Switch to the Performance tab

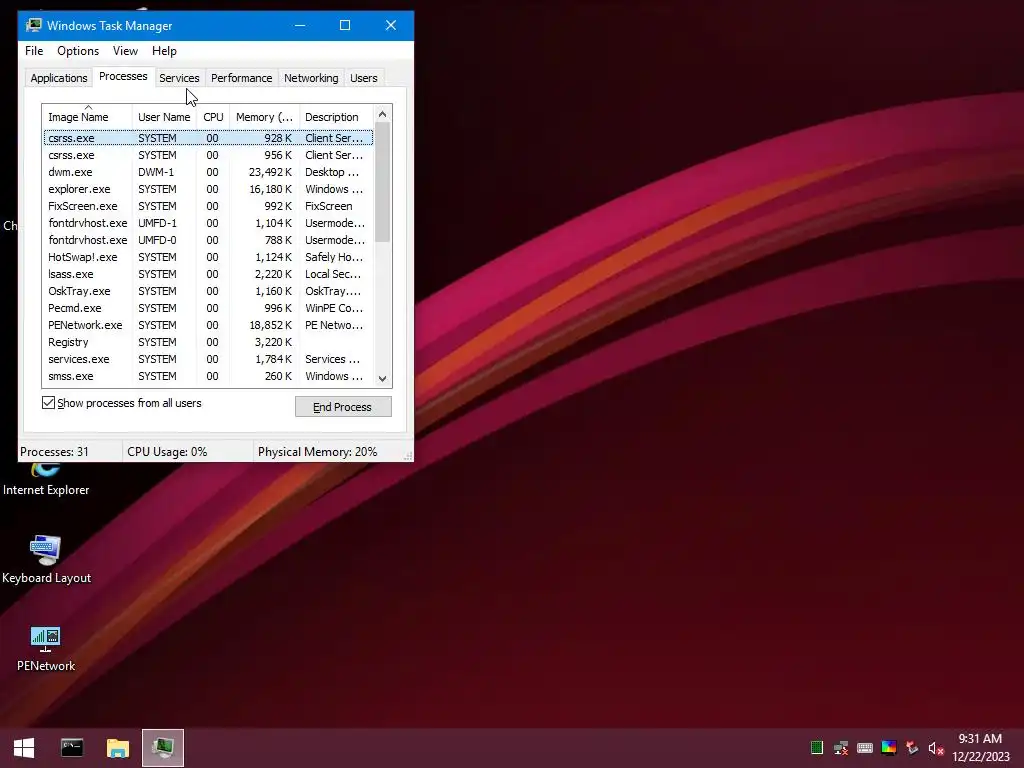pyautogui.click(x=242, y=78)
